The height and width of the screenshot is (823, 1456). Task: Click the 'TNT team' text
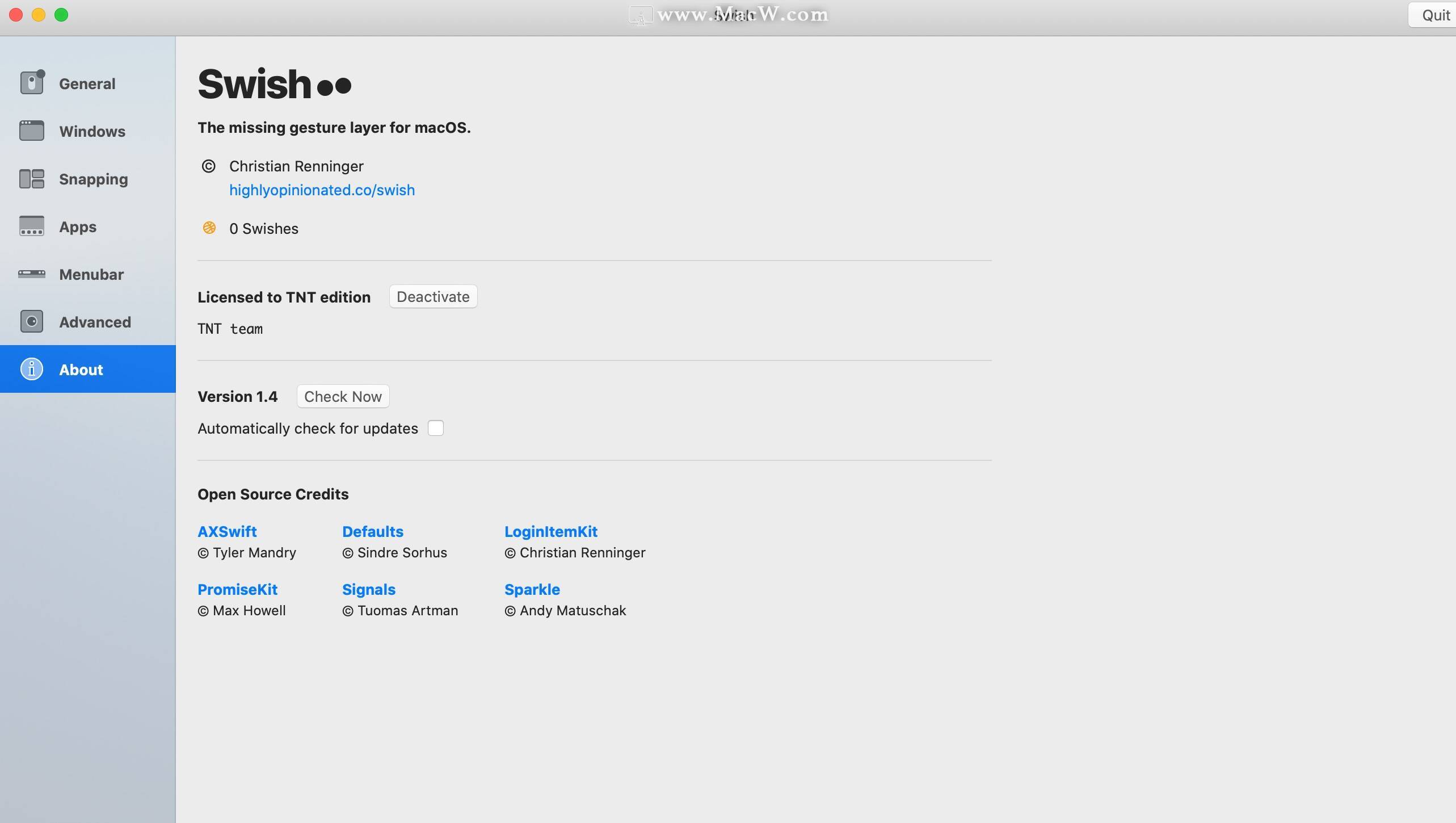coord(230,329)
